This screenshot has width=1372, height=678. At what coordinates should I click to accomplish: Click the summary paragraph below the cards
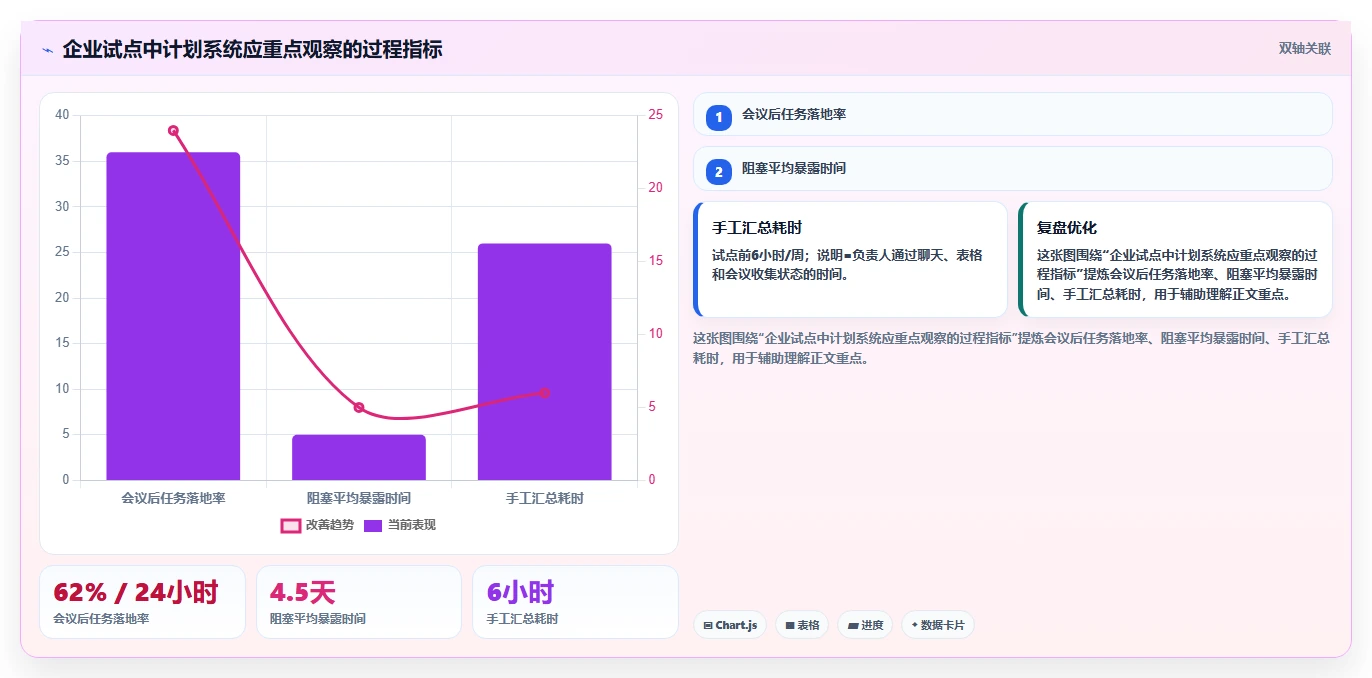tap(1012, 348)
